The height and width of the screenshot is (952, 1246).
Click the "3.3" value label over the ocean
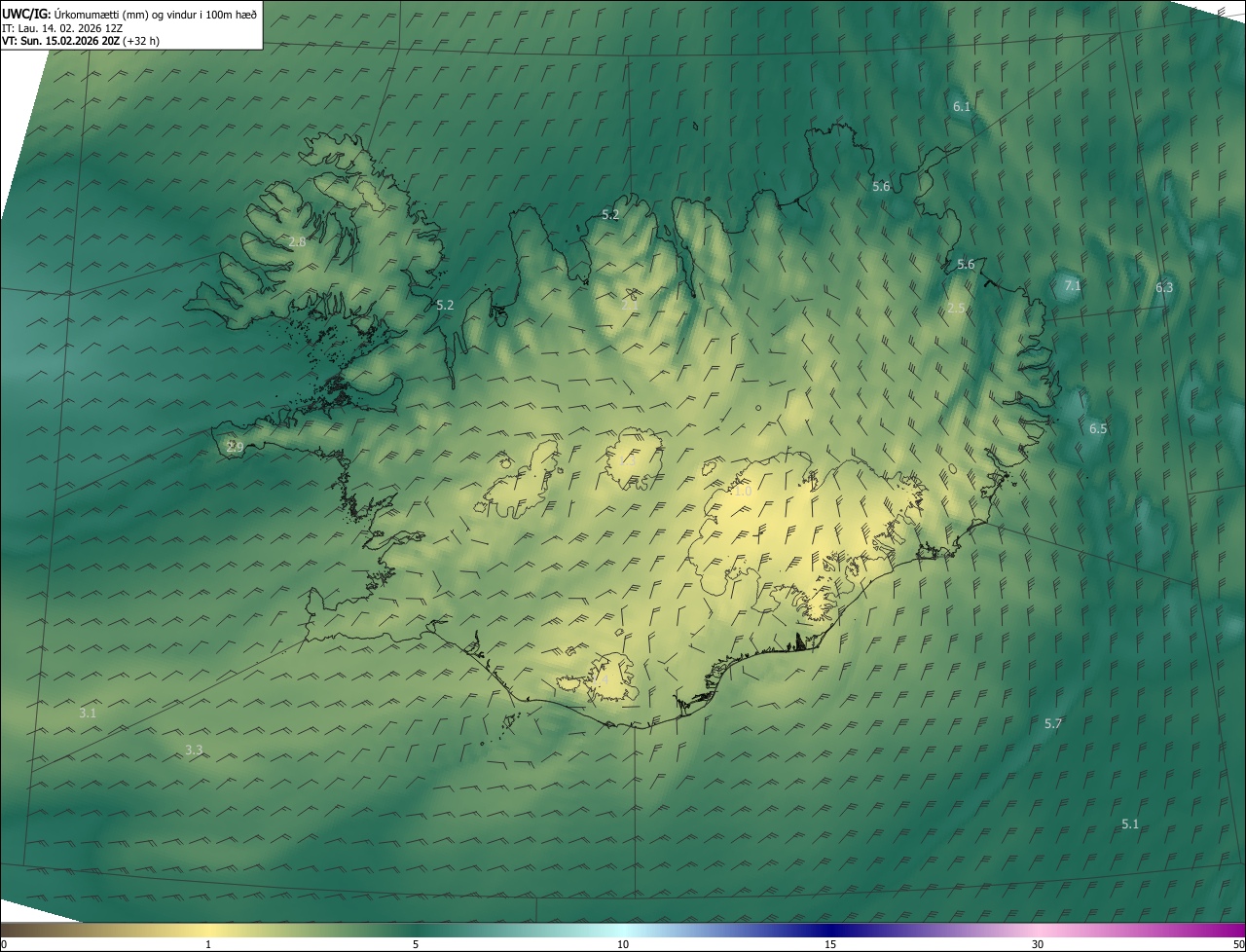(x=194, y=750)
